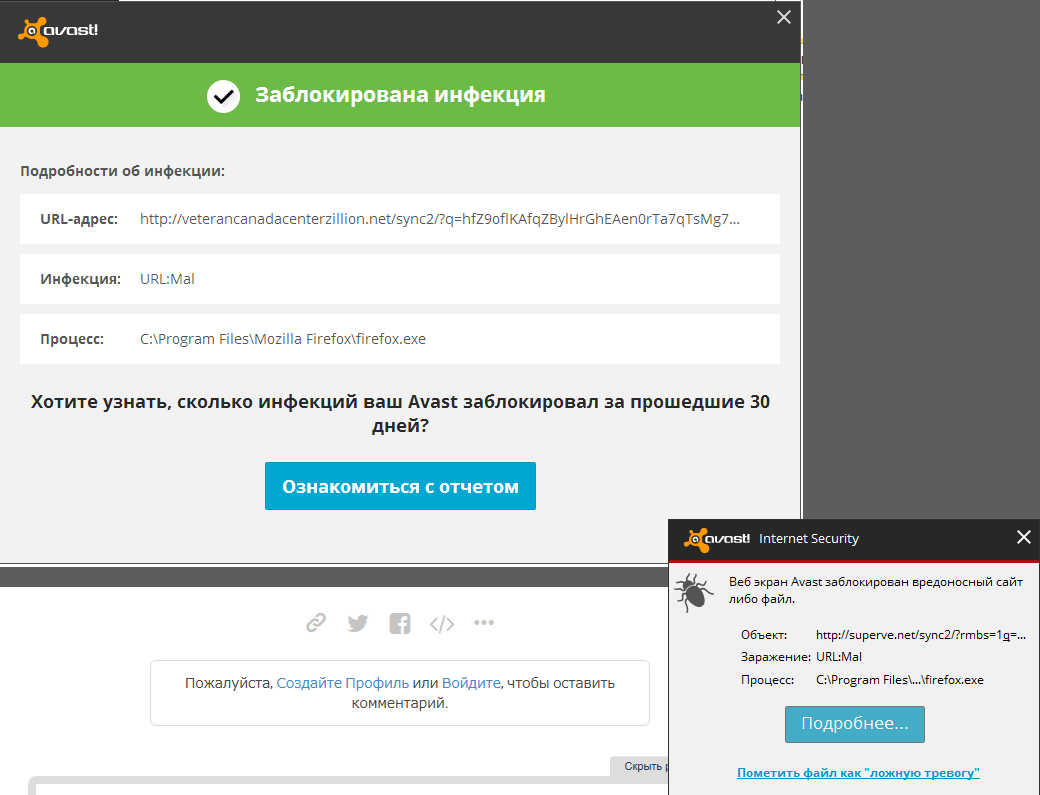Mark file as 'ложную тревогу' link
The height and width of the screenshot is (795, 1040).
click(x=858, y=772)
